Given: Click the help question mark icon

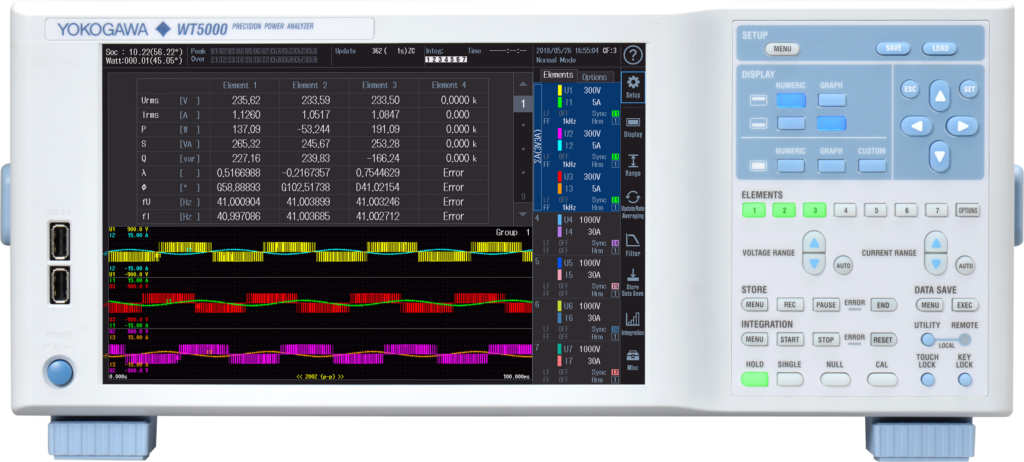Looking at the screenshot, I should (632, 55).
